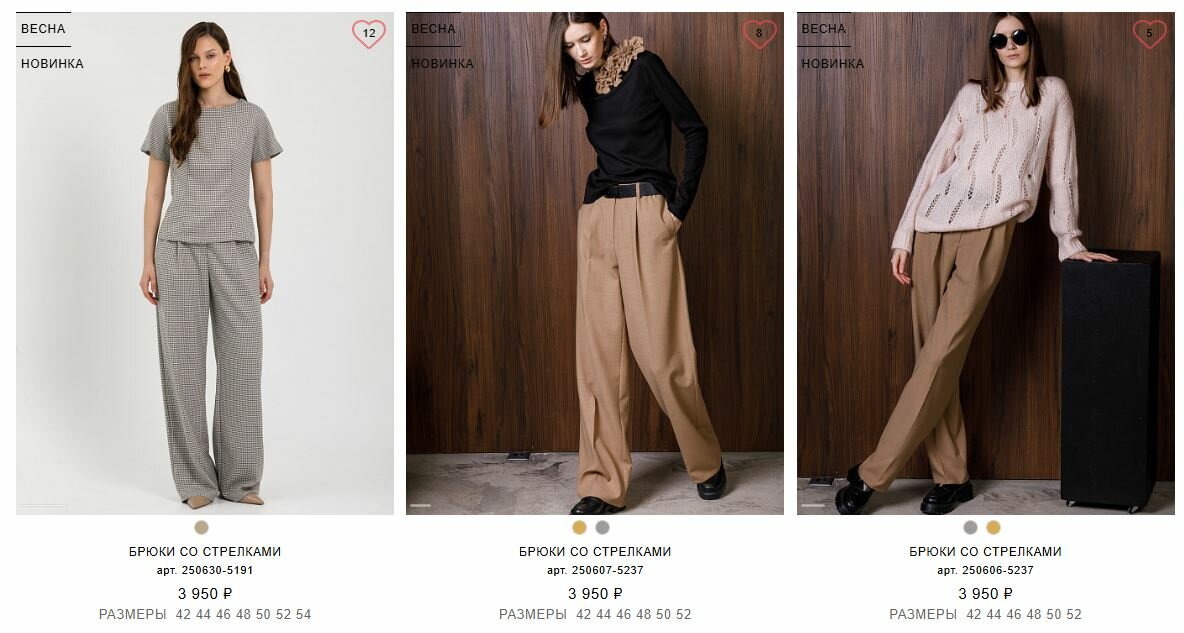Add third product to favorites, heart with 5

tap(1149, 33)
